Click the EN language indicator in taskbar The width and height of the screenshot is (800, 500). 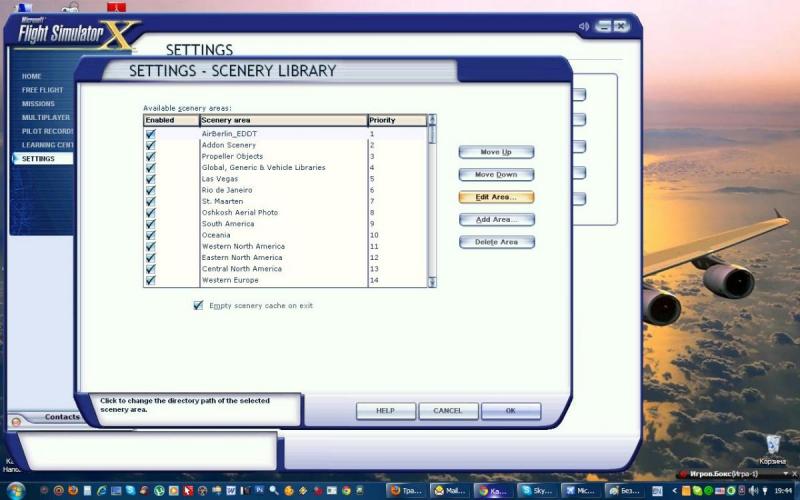[657, 491]
